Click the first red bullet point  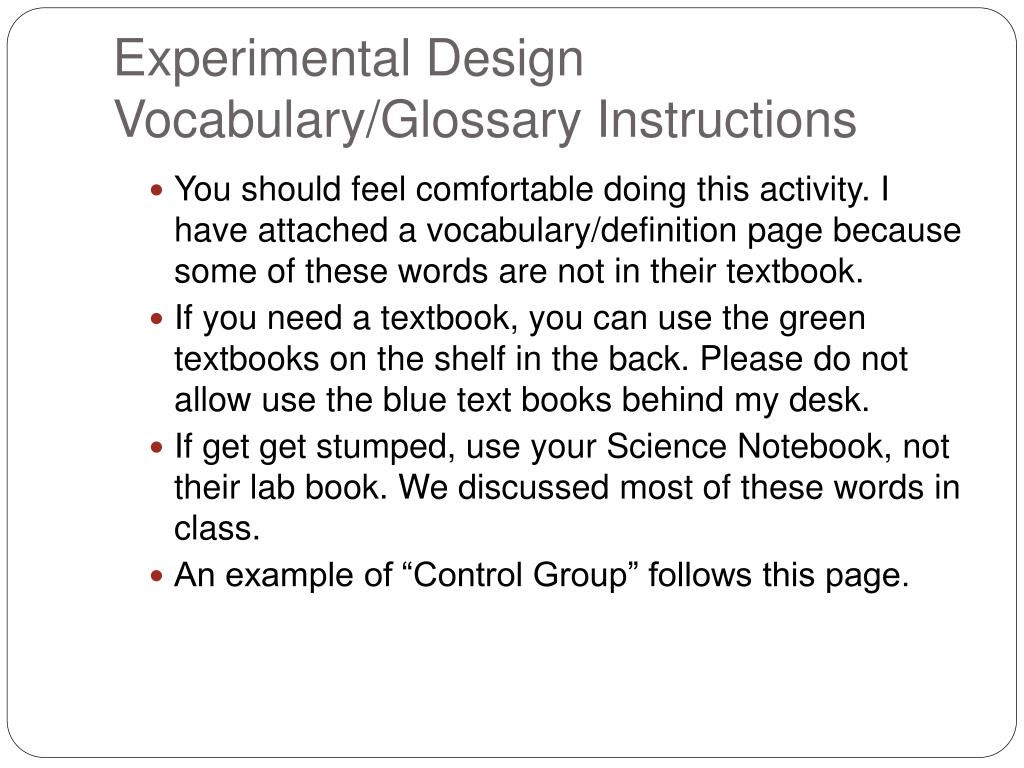[156, 191]
